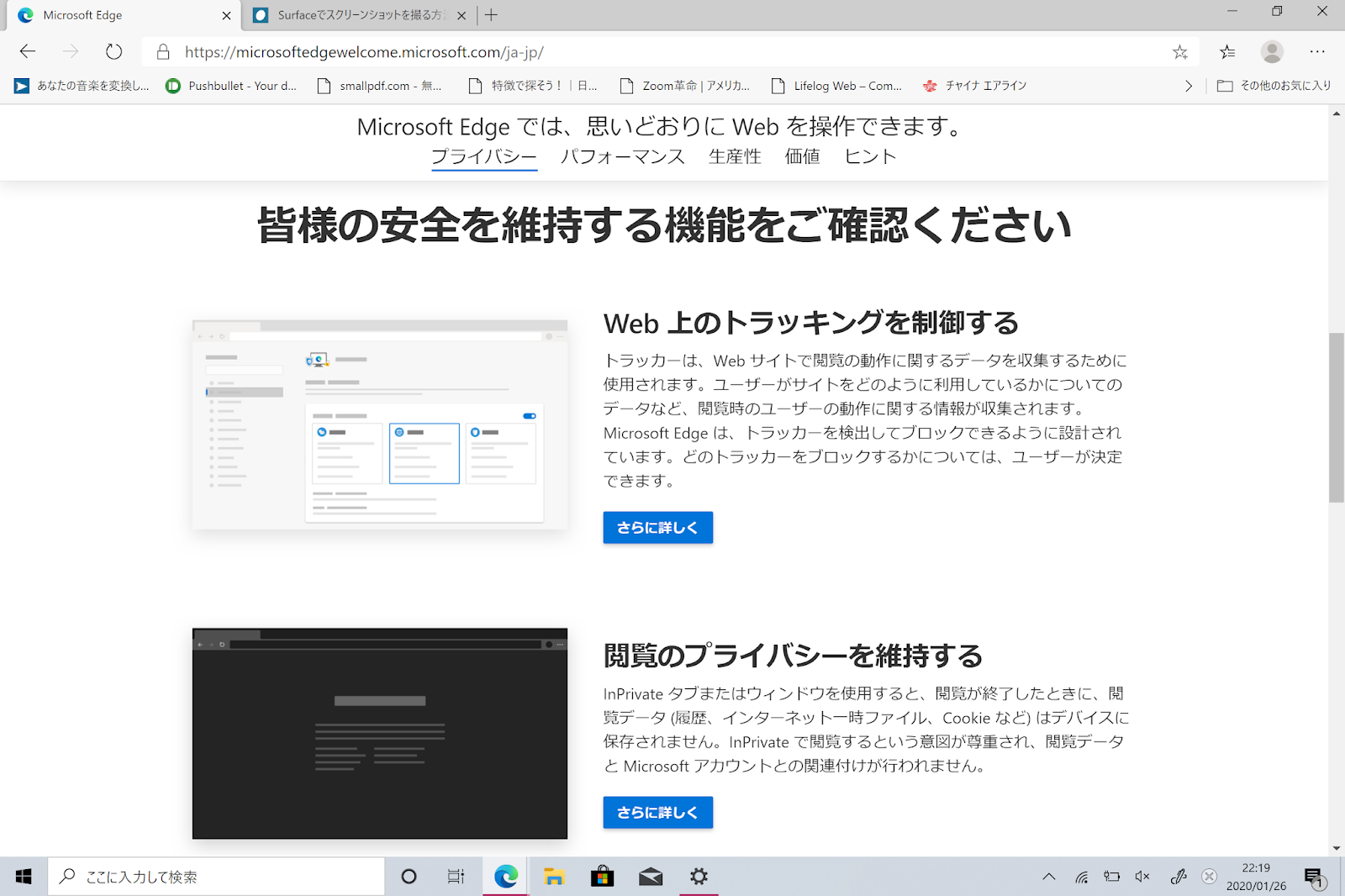Click the scrollbar up arrow
Image resolution: width=1345 pixels, height=896 pixels.
coord(1337,113)
